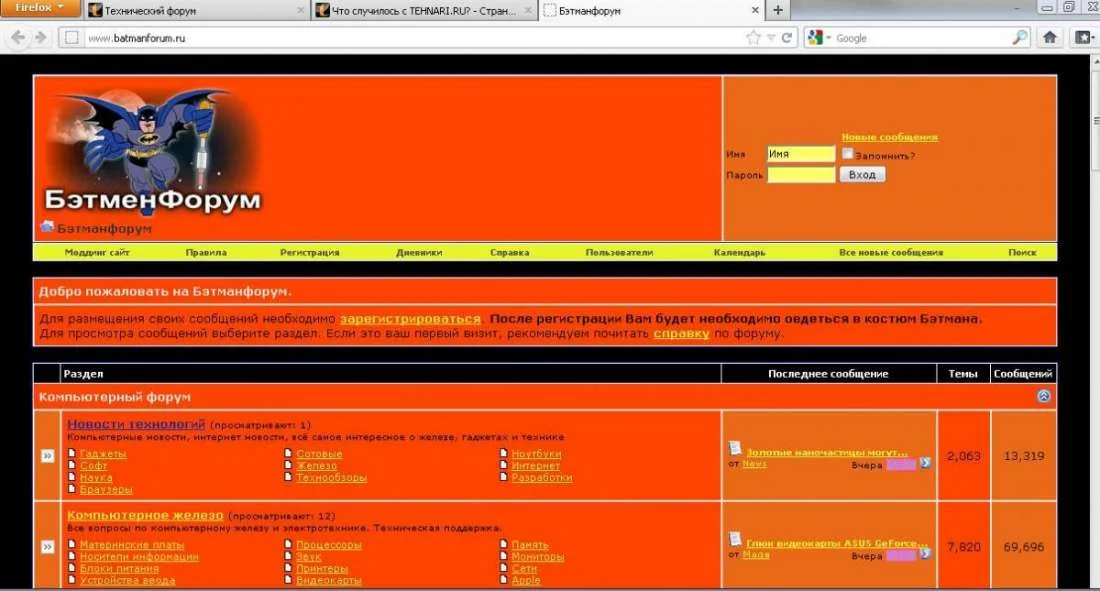Open the Разработки subforum
The image size is (1100, 591).
coord(542,478)
